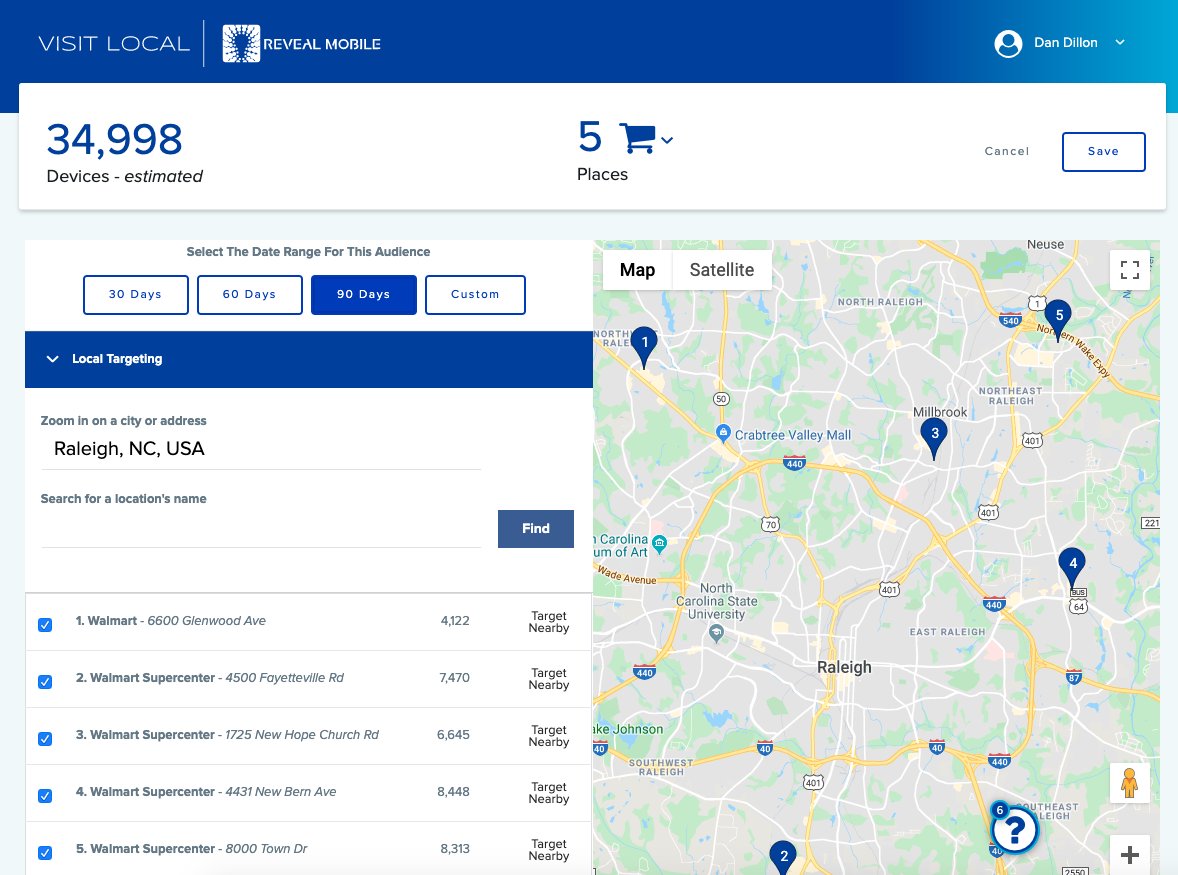Click the location name search field
1178x875 pixels.
click(260, 530)
